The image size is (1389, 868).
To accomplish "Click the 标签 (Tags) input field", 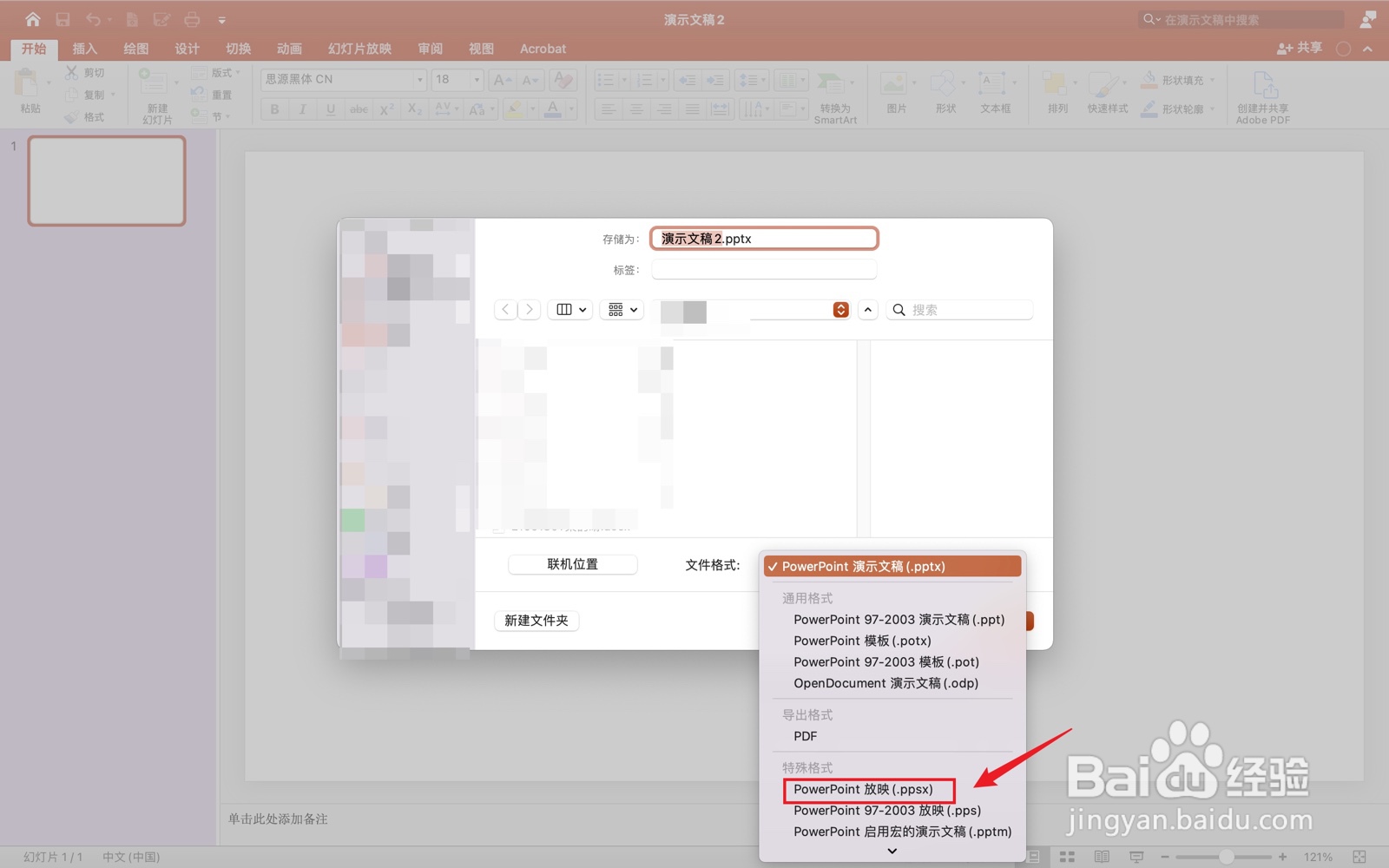I will pyautogui.click(x=764, y=270).
